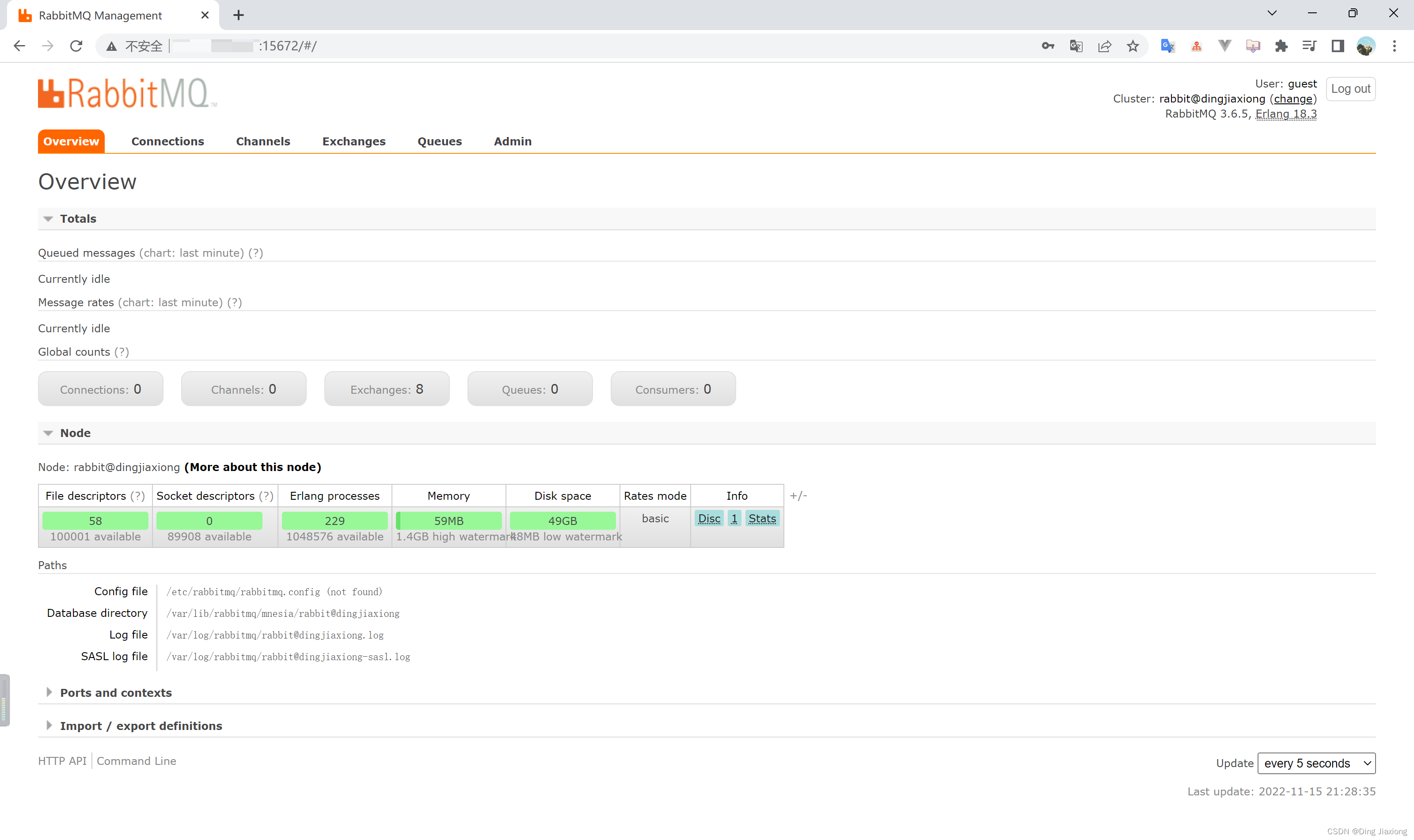Open the HTTP API link
This screenshot has height=840, width=1414.
click(62, 761)
